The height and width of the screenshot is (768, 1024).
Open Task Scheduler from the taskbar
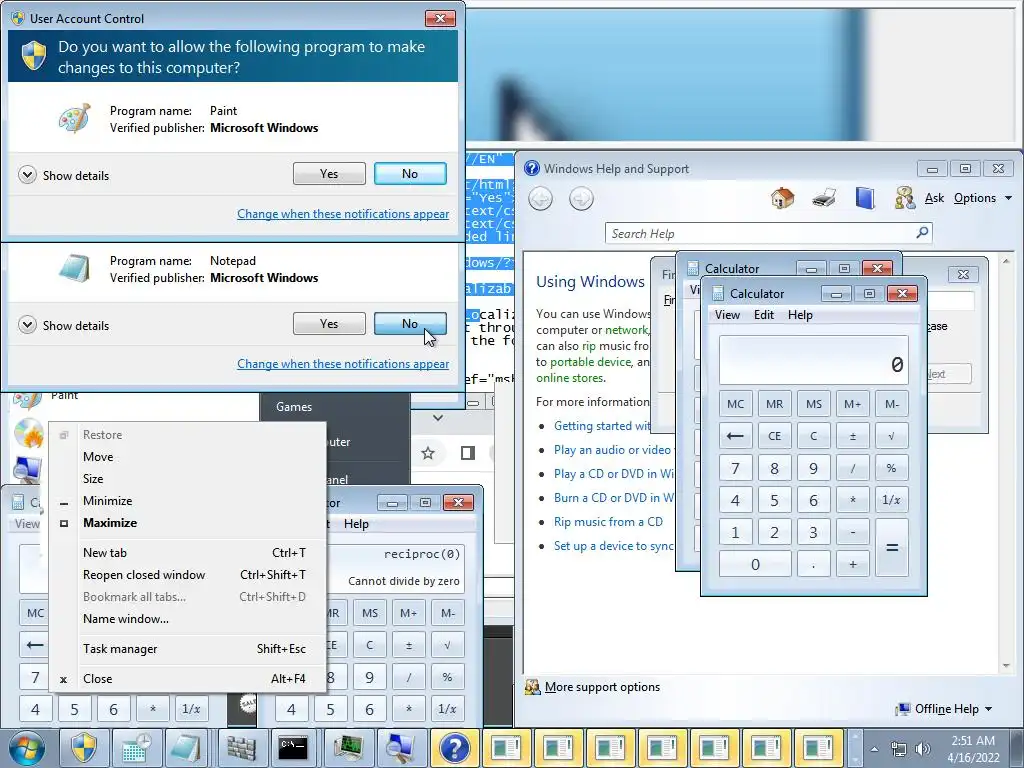136,748
